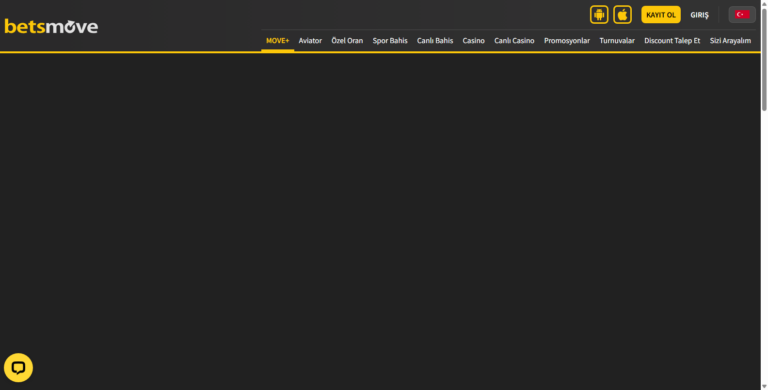This screenshot has height=390, width=768.
Task: Open the Canlı Casino menu item
Action: 514,41
